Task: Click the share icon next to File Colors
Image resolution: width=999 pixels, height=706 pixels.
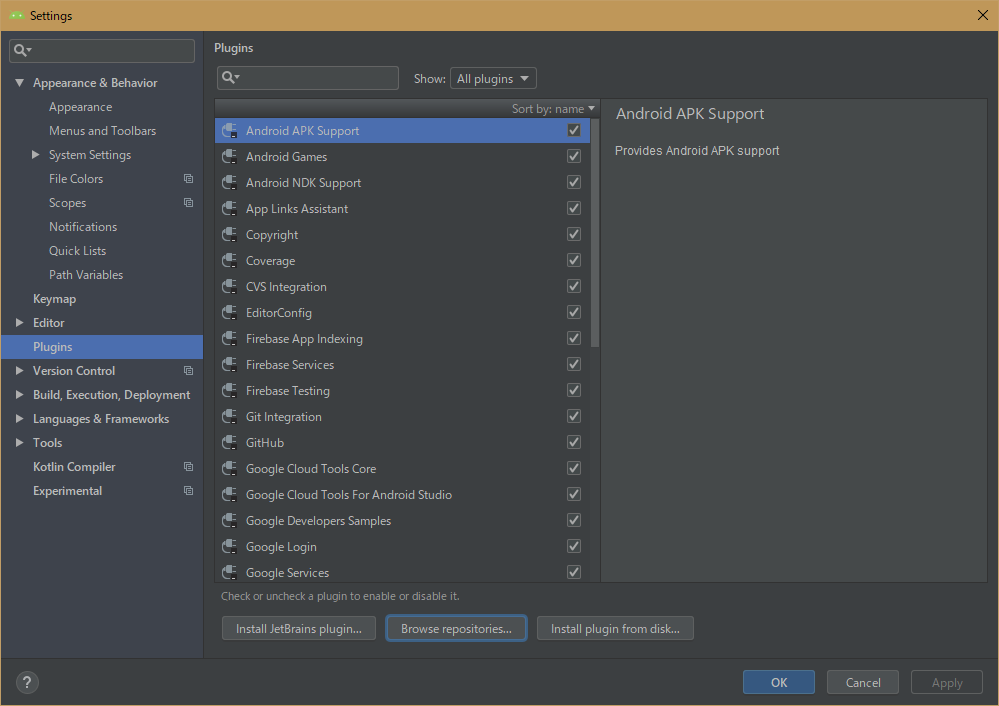Action: 188,178
